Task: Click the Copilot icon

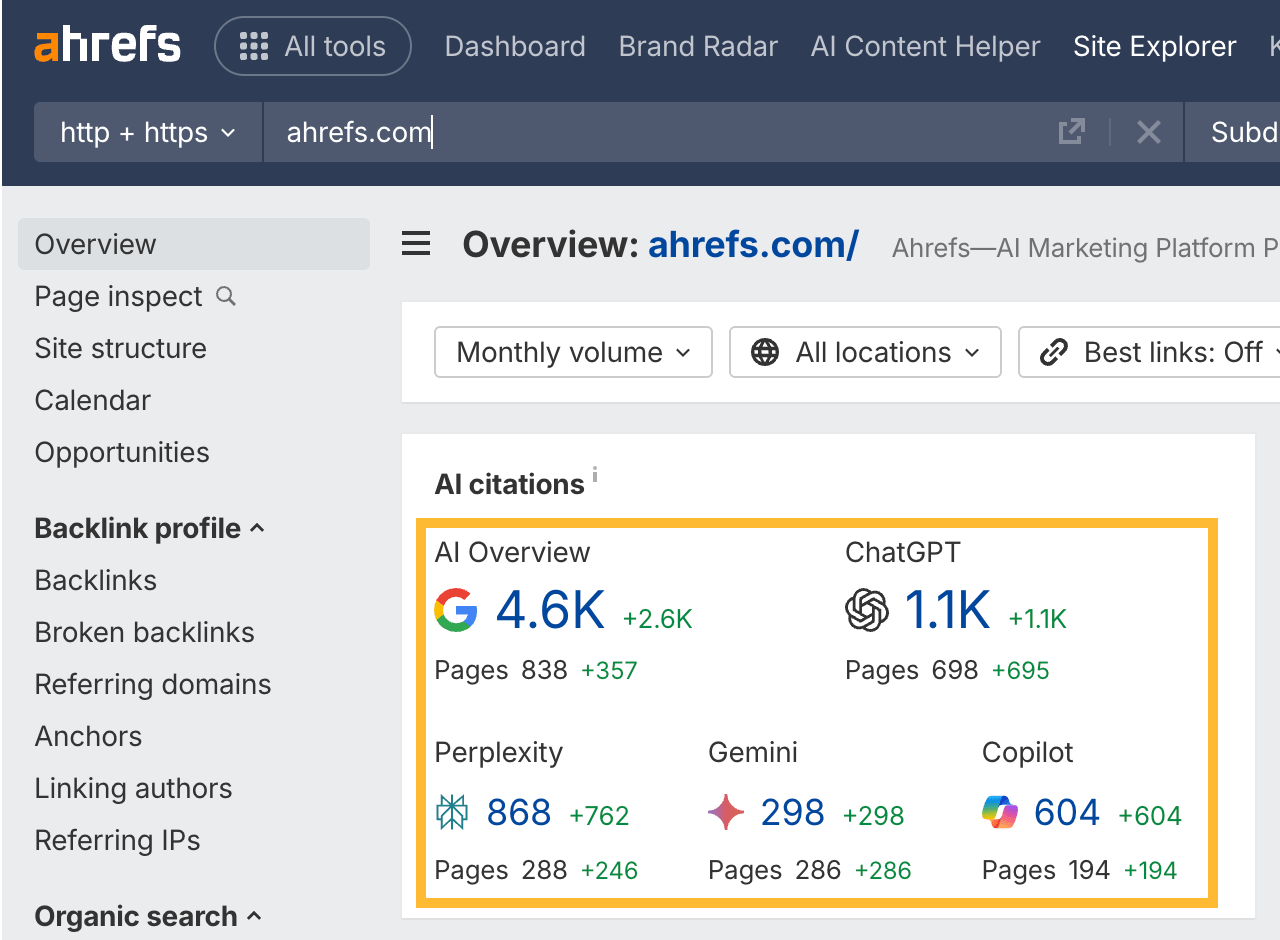Action: 1001,812
